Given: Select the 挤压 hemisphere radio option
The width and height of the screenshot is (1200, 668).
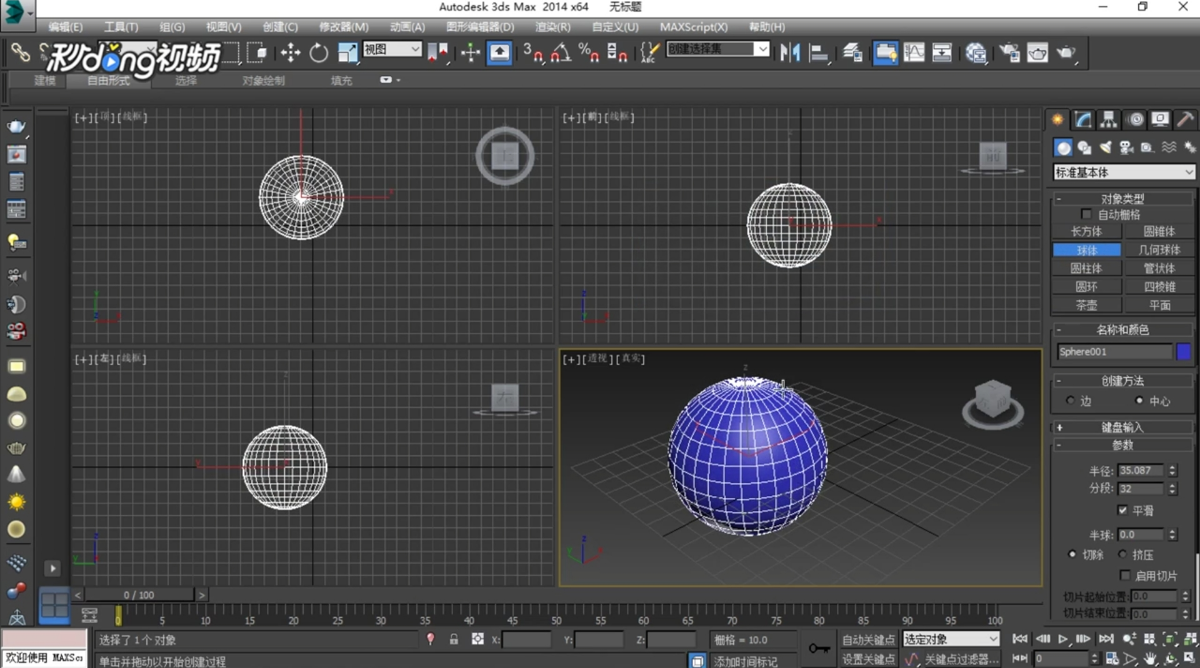Looking at the screenshot, I should 1122,554.
